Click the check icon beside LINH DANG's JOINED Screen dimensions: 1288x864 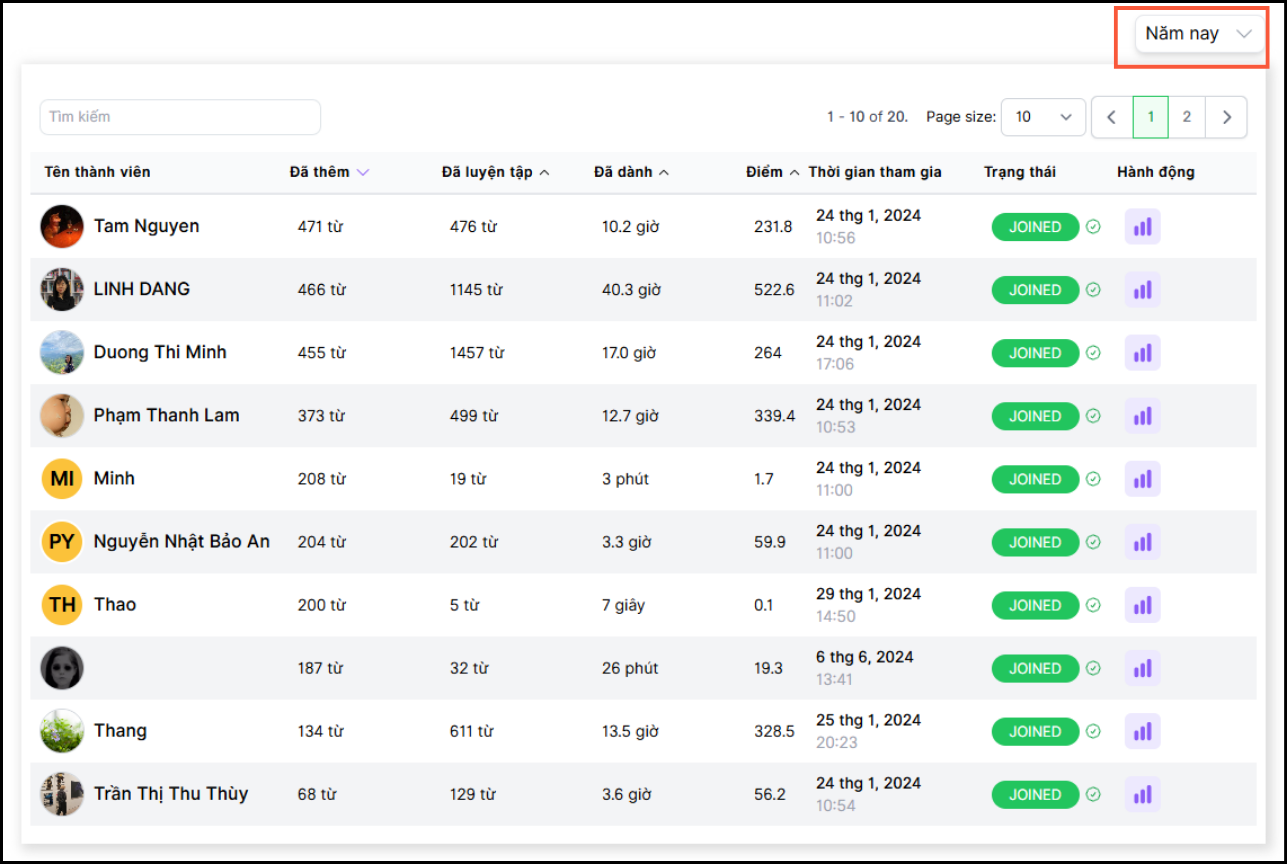tap(1093, 290)
